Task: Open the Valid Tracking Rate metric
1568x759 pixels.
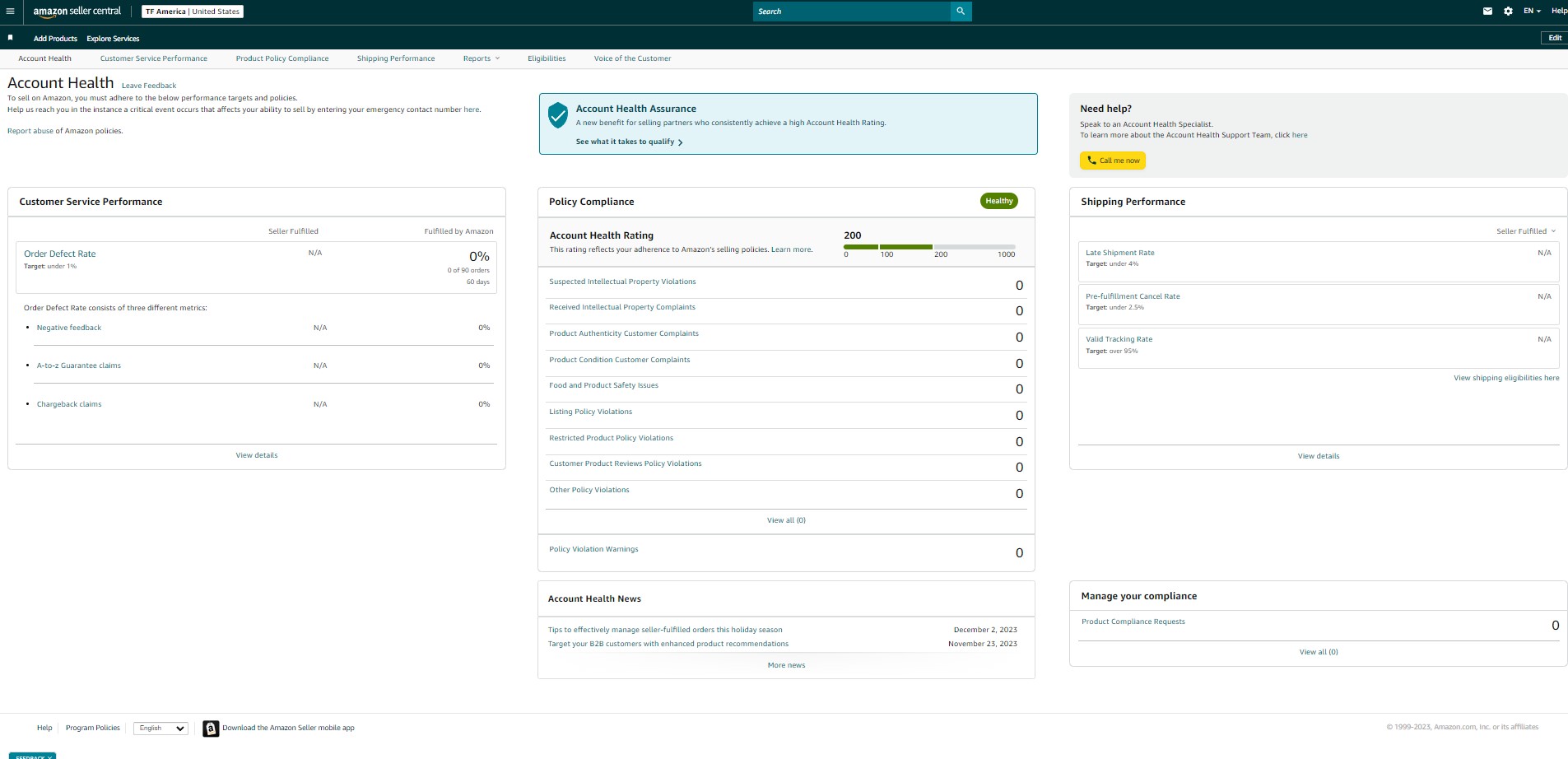Action: [x=1119, y=339]
